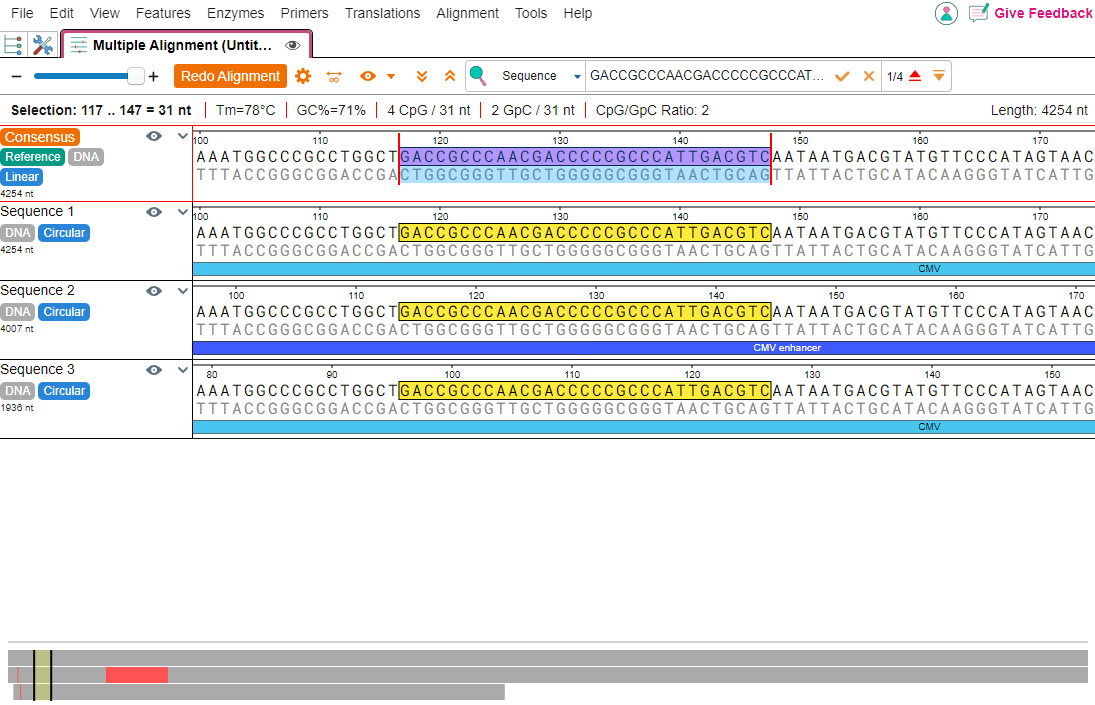Click the feedback notepad icon
This screenshot has width=1095, height=705.
[x=978, y=13]
